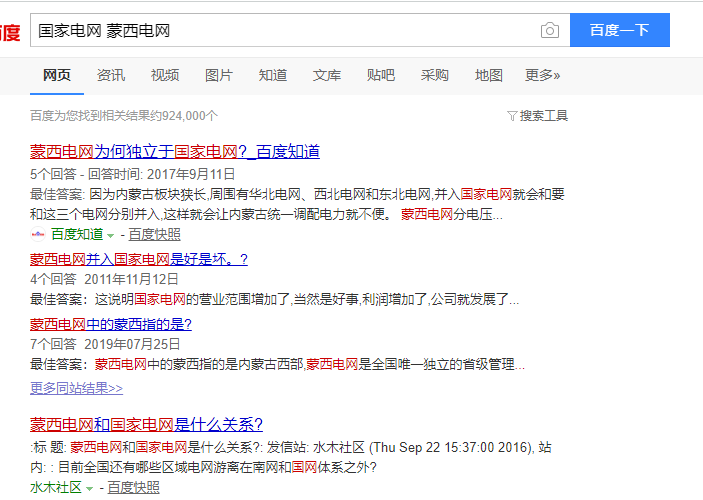Open the 地图 tab
The width and height of the screenshot is (703, 500).
point(489,75)
